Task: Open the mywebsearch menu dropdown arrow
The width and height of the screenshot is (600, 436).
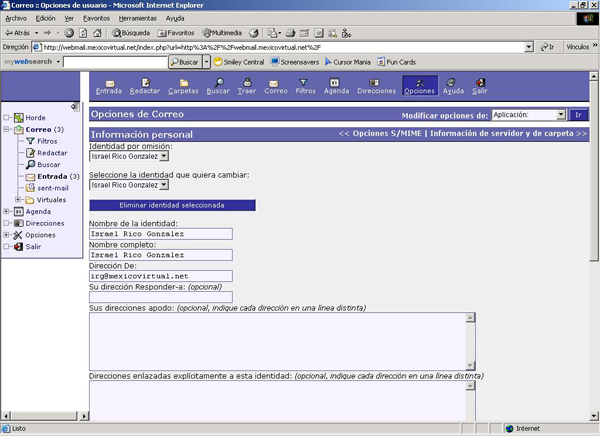Action: [58, 62]
